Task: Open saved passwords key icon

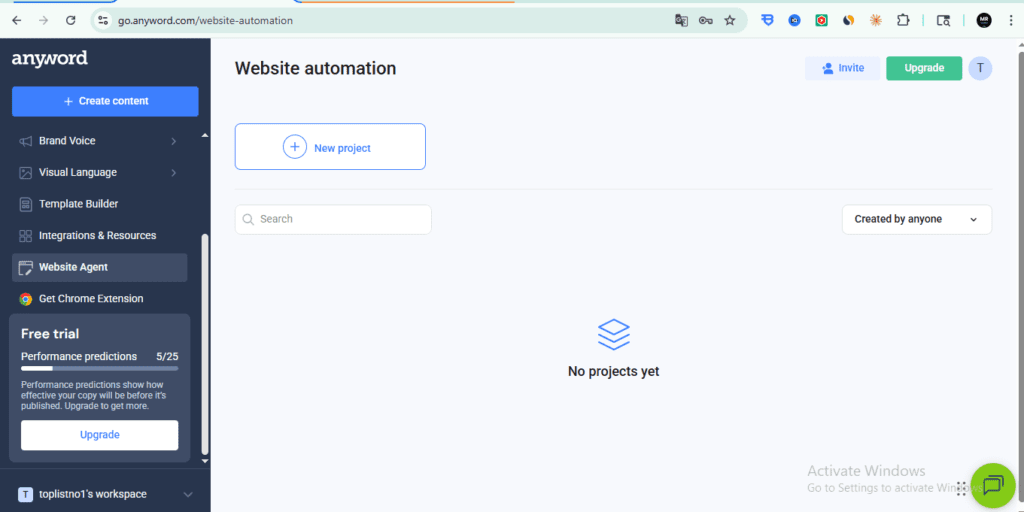Action: [705, 20]
